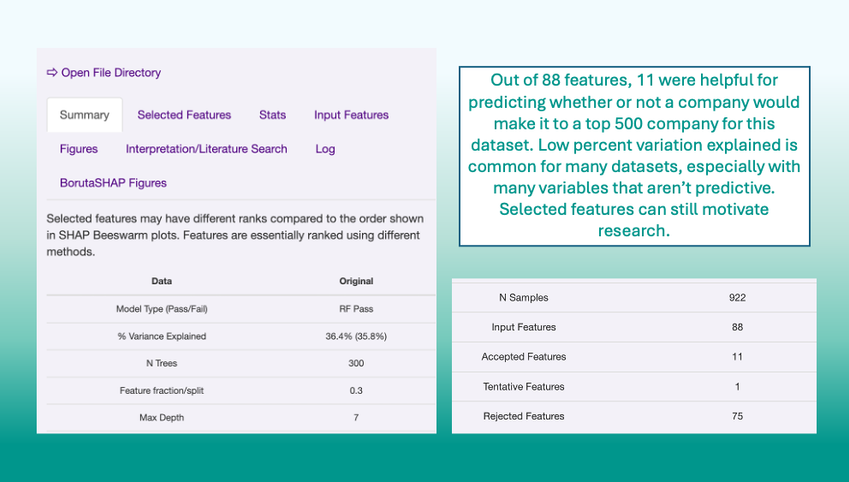
Task: Click the % Variance Explained value
Action: [x=356, y=336]
